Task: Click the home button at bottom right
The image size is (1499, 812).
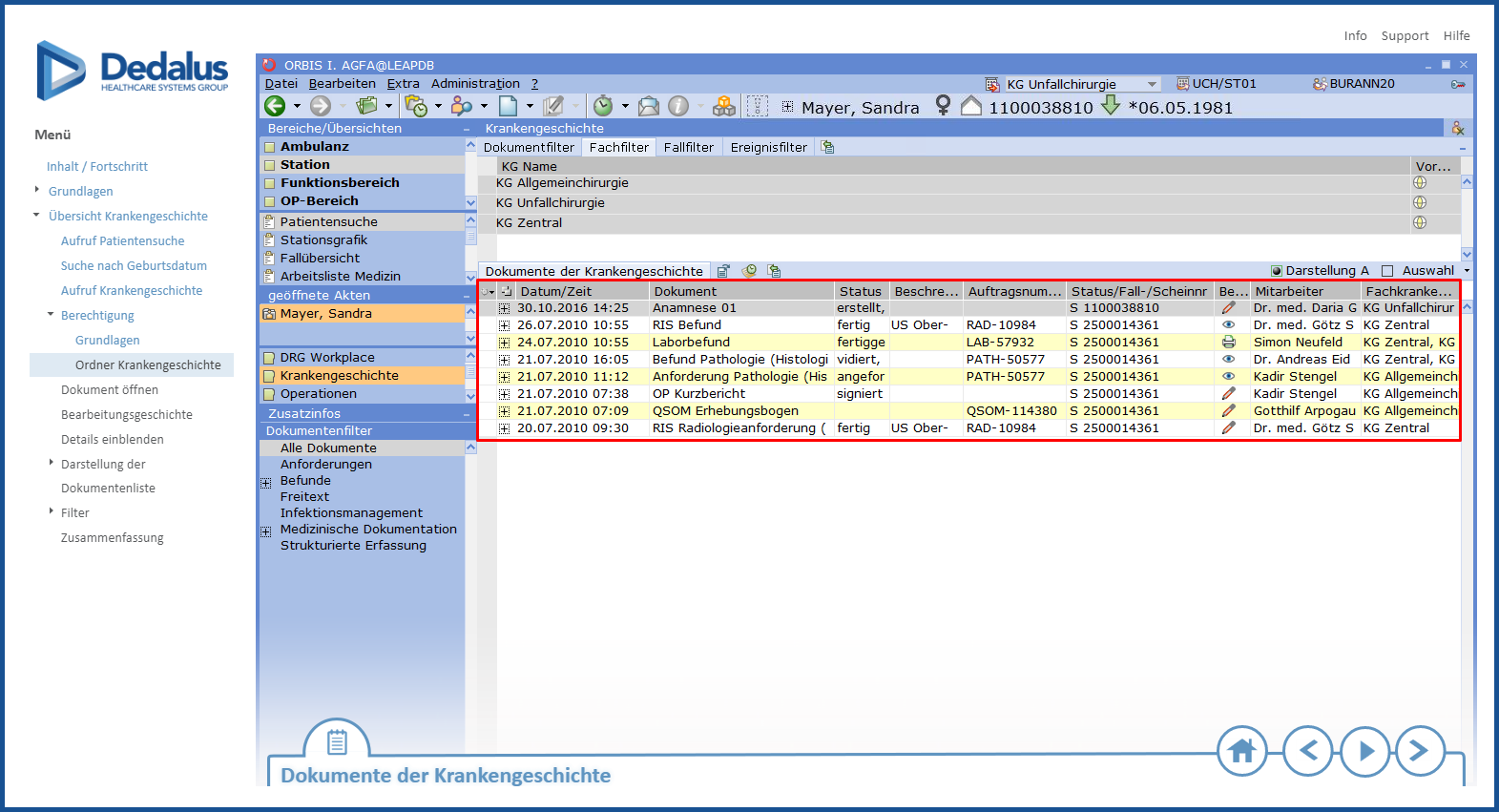Action: click(x=1241, y=751)
